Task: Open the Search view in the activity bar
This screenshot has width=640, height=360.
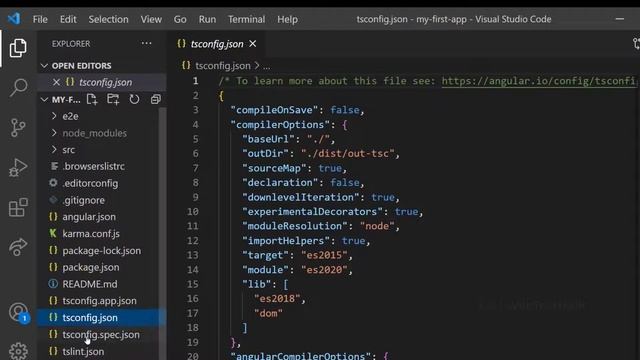Action: (x=18, y=87)
